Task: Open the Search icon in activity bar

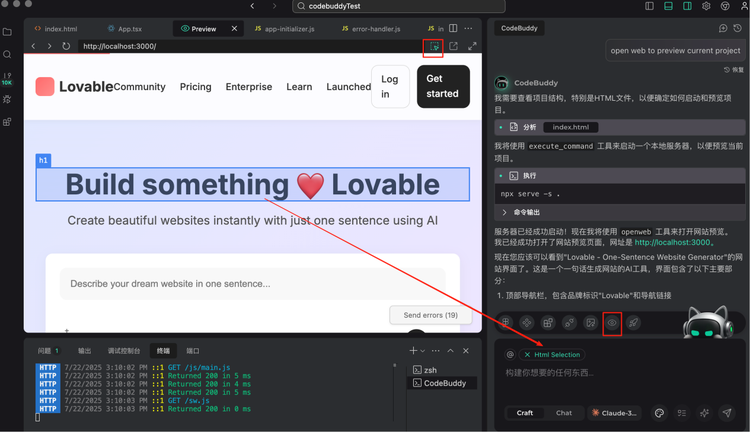Action: [x=7, y=54]
